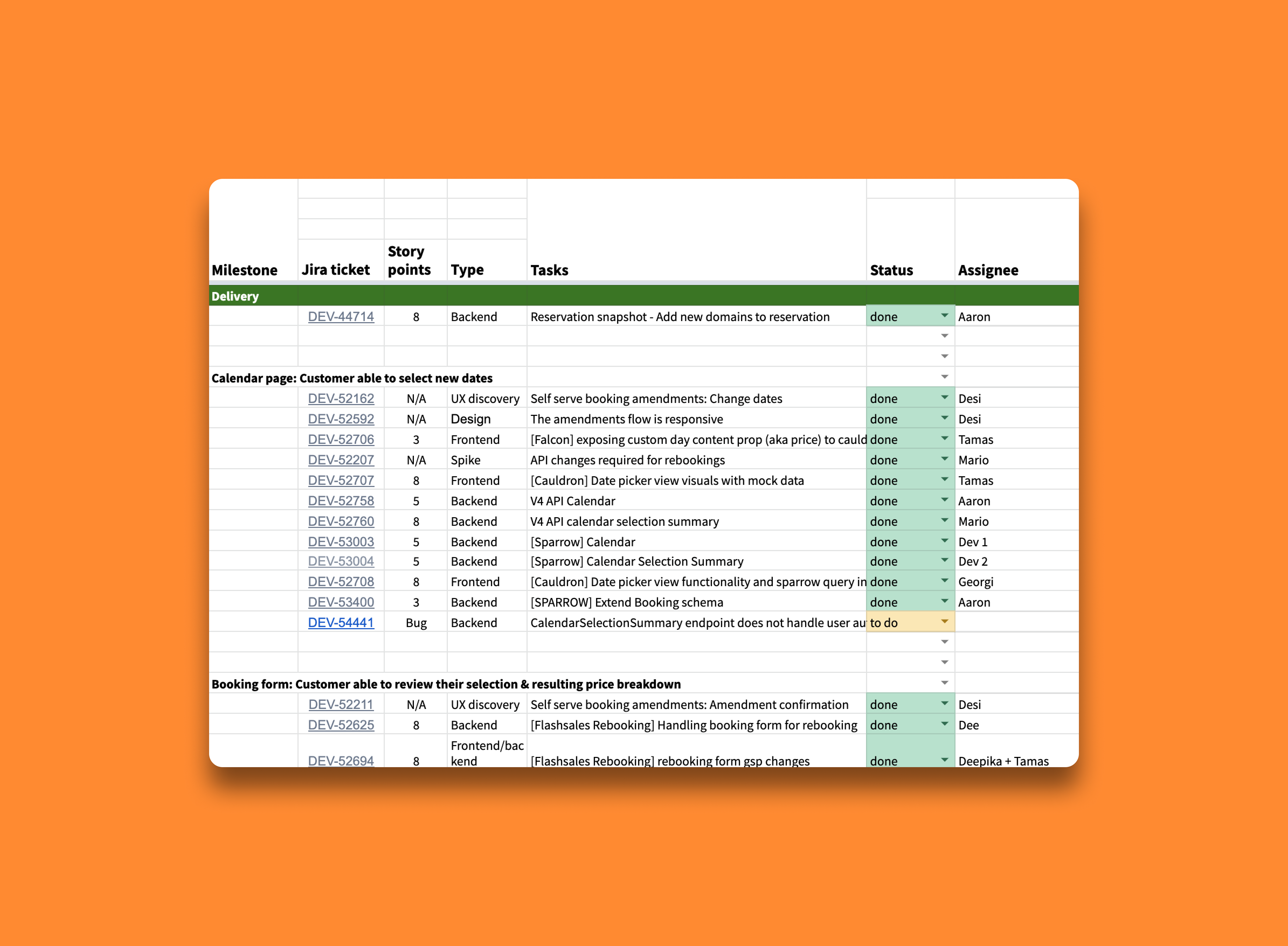Click the DEV-53003 ticket link

pos(341,542)
